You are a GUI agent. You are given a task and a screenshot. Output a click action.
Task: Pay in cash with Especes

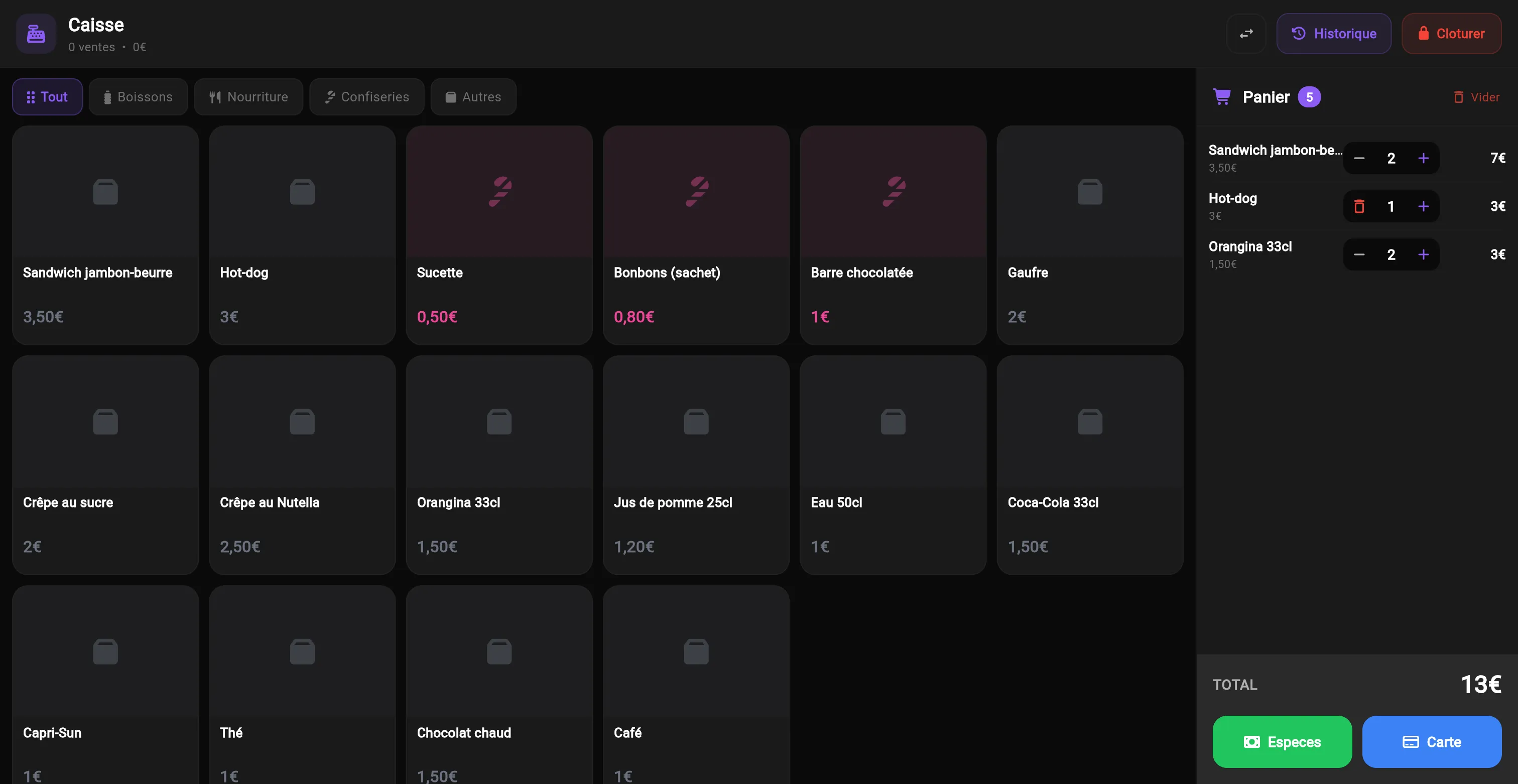pyautogui.click(x=1282, y=742)
